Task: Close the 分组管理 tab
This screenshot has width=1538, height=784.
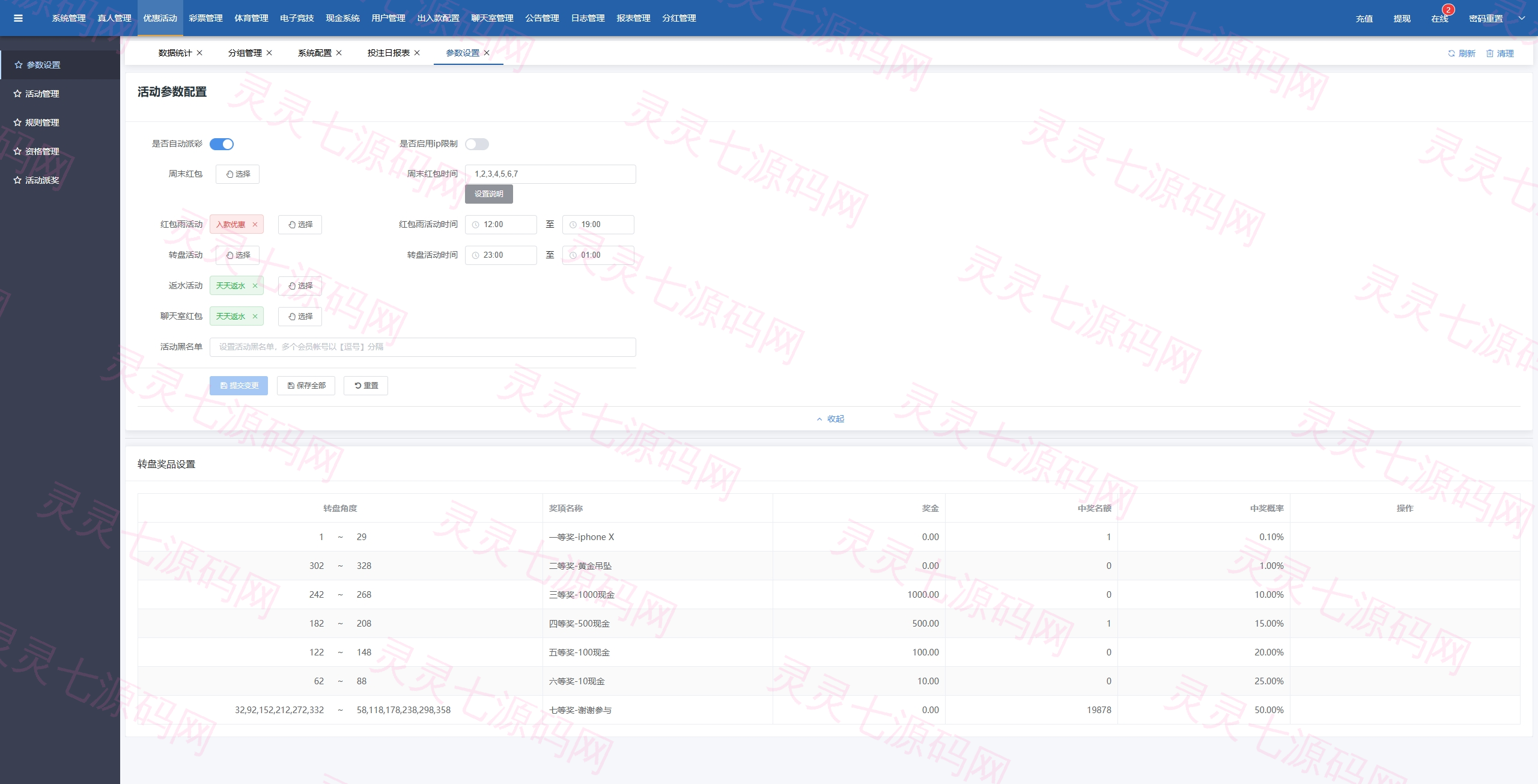Action: (269, 53)
